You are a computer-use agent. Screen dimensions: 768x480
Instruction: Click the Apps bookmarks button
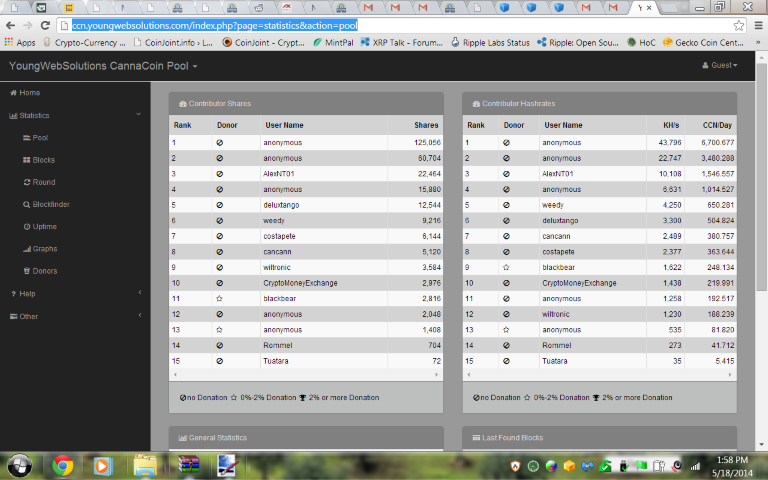pyautogui.click(x=20, y=43)
